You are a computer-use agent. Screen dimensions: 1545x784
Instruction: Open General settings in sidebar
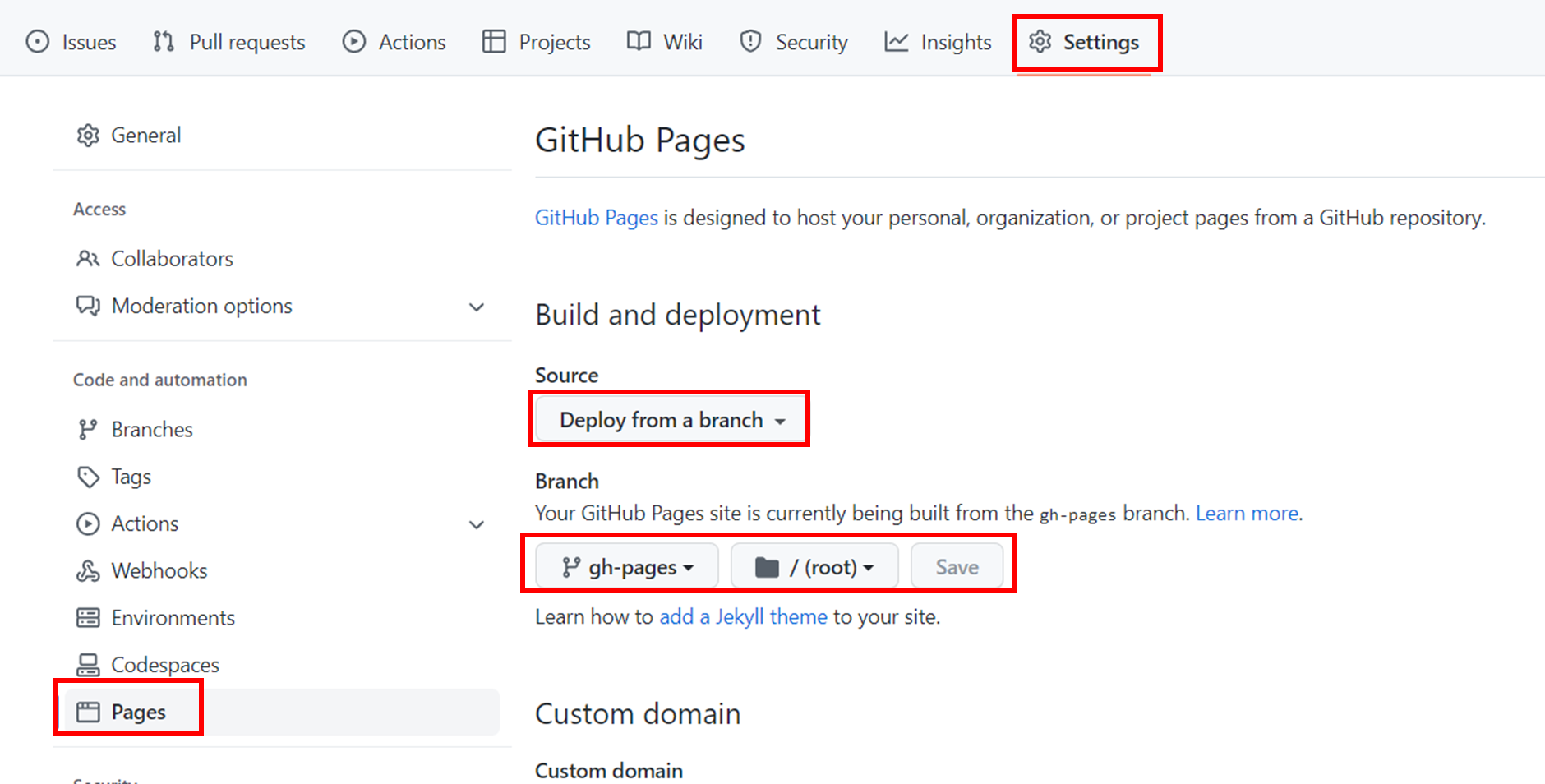281,136
